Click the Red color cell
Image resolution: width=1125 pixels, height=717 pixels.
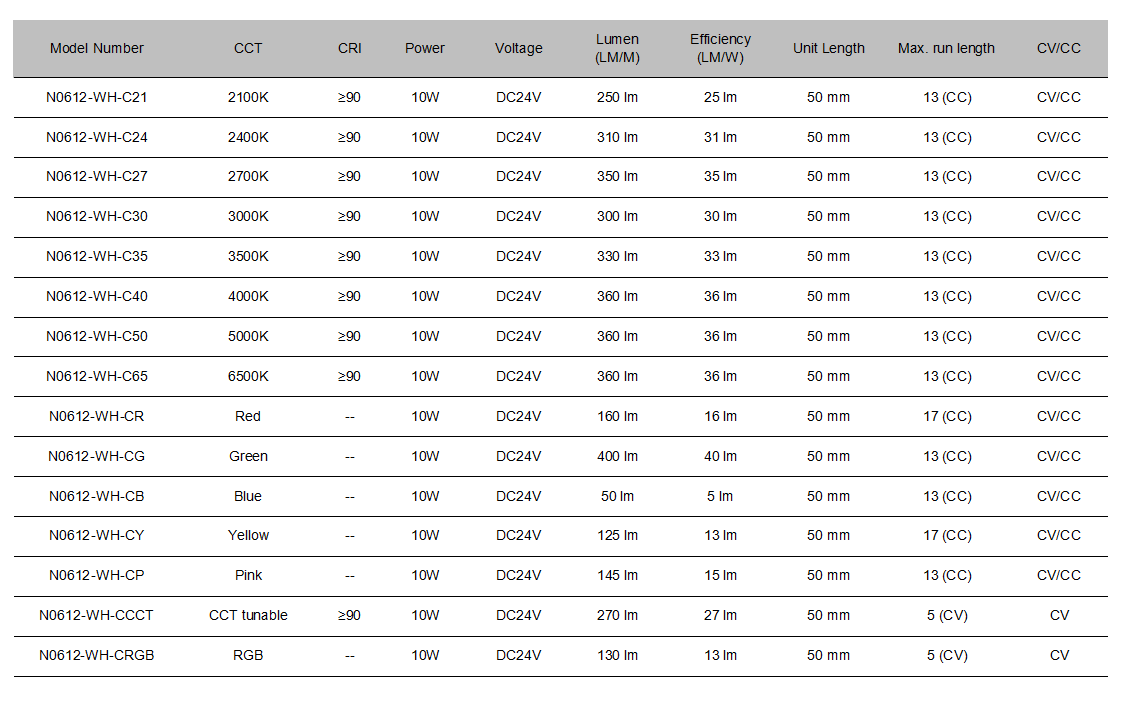(x=248, y=416)
